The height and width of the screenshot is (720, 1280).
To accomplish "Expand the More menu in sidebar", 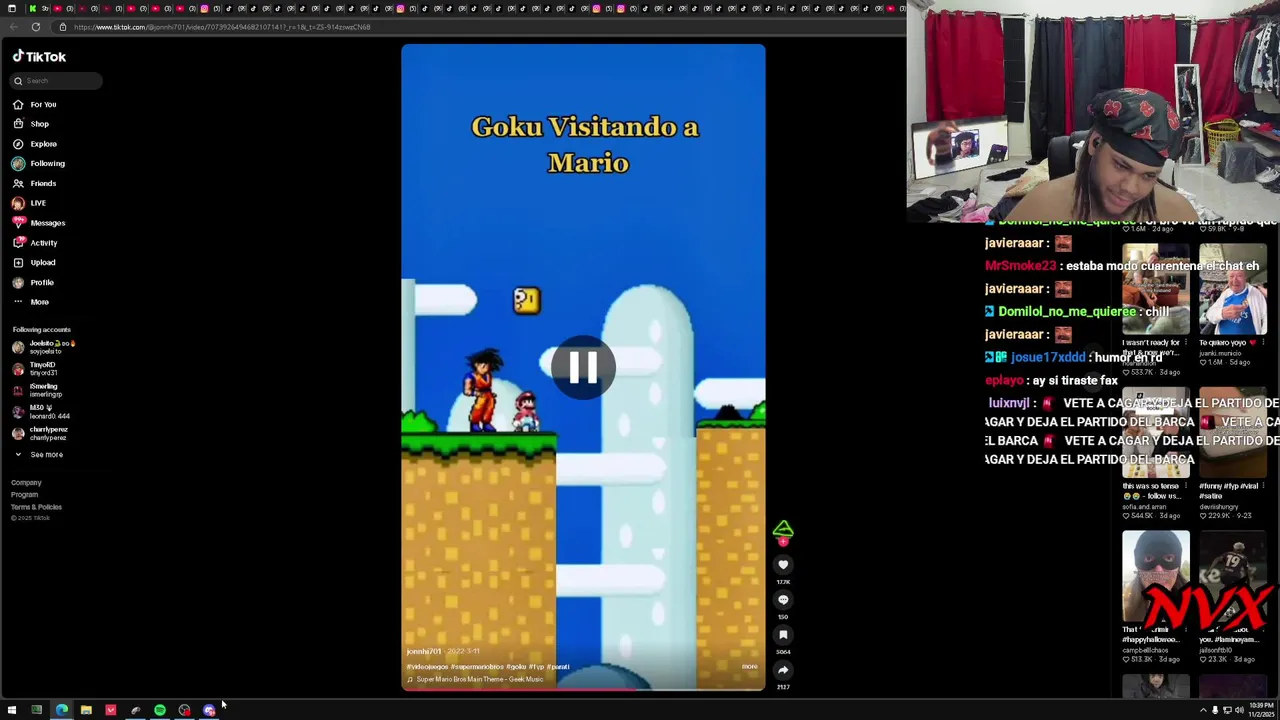I will pos(30,302).
